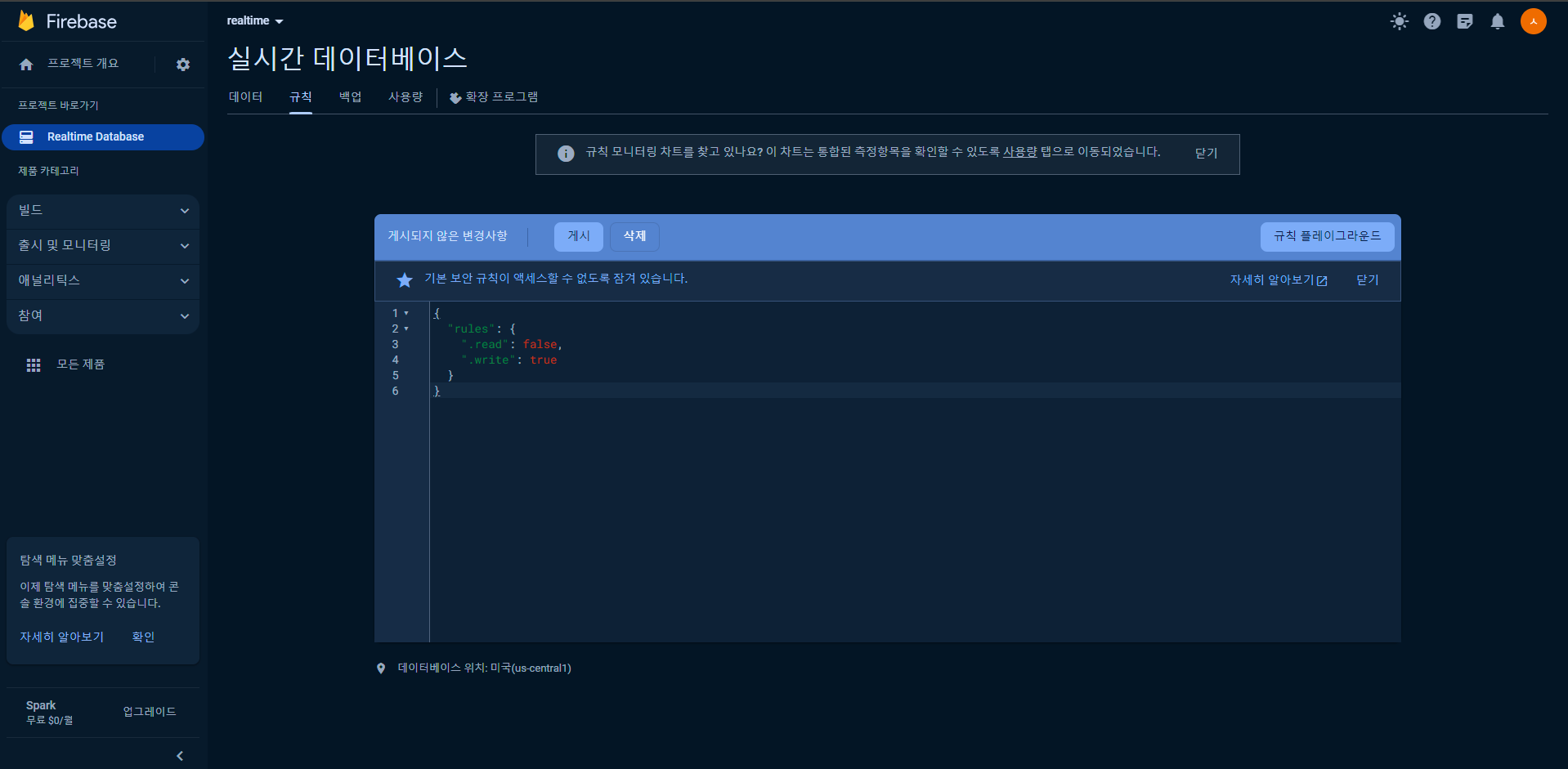Click 게시되지 않은 변경사항 label
The image size is (1568, 769).
pyautogui.click(x=448, y=236)
